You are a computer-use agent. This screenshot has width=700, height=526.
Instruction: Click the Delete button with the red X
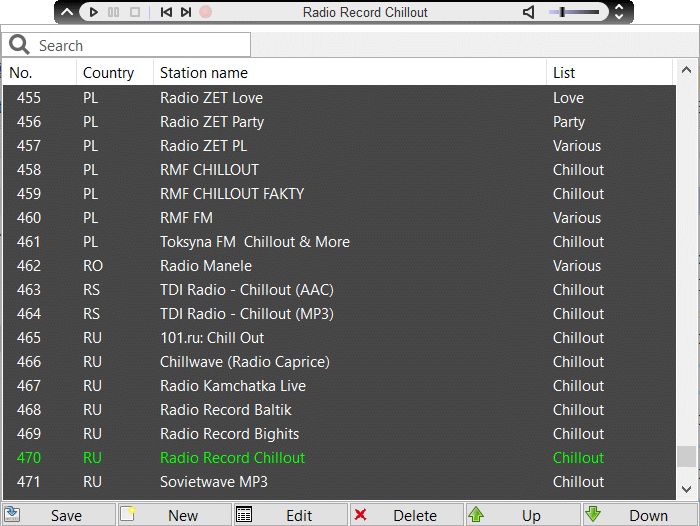[x=406, y=515]
